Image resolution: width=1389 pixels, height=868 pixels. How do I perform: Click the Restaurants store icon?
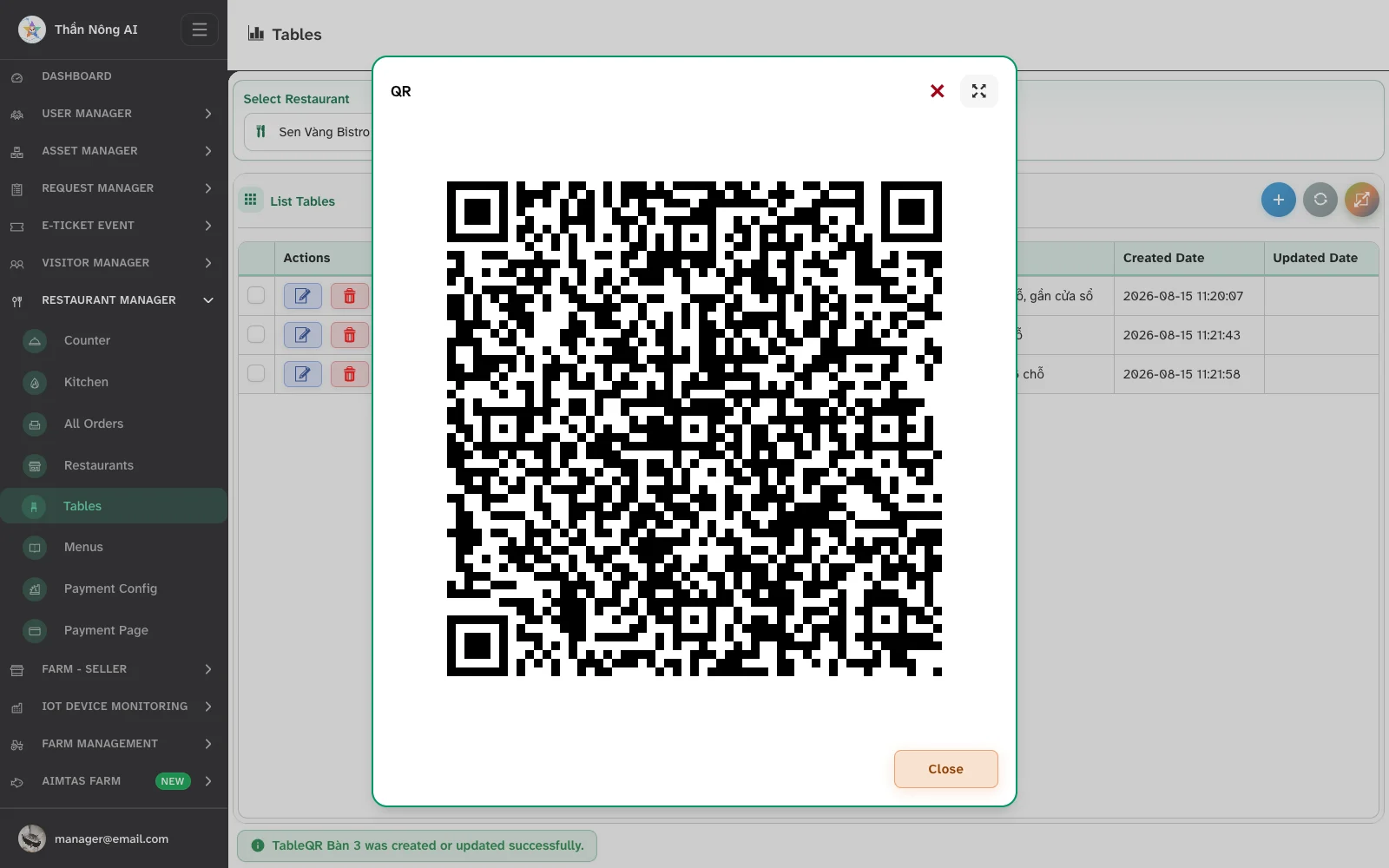click(35, 466)
